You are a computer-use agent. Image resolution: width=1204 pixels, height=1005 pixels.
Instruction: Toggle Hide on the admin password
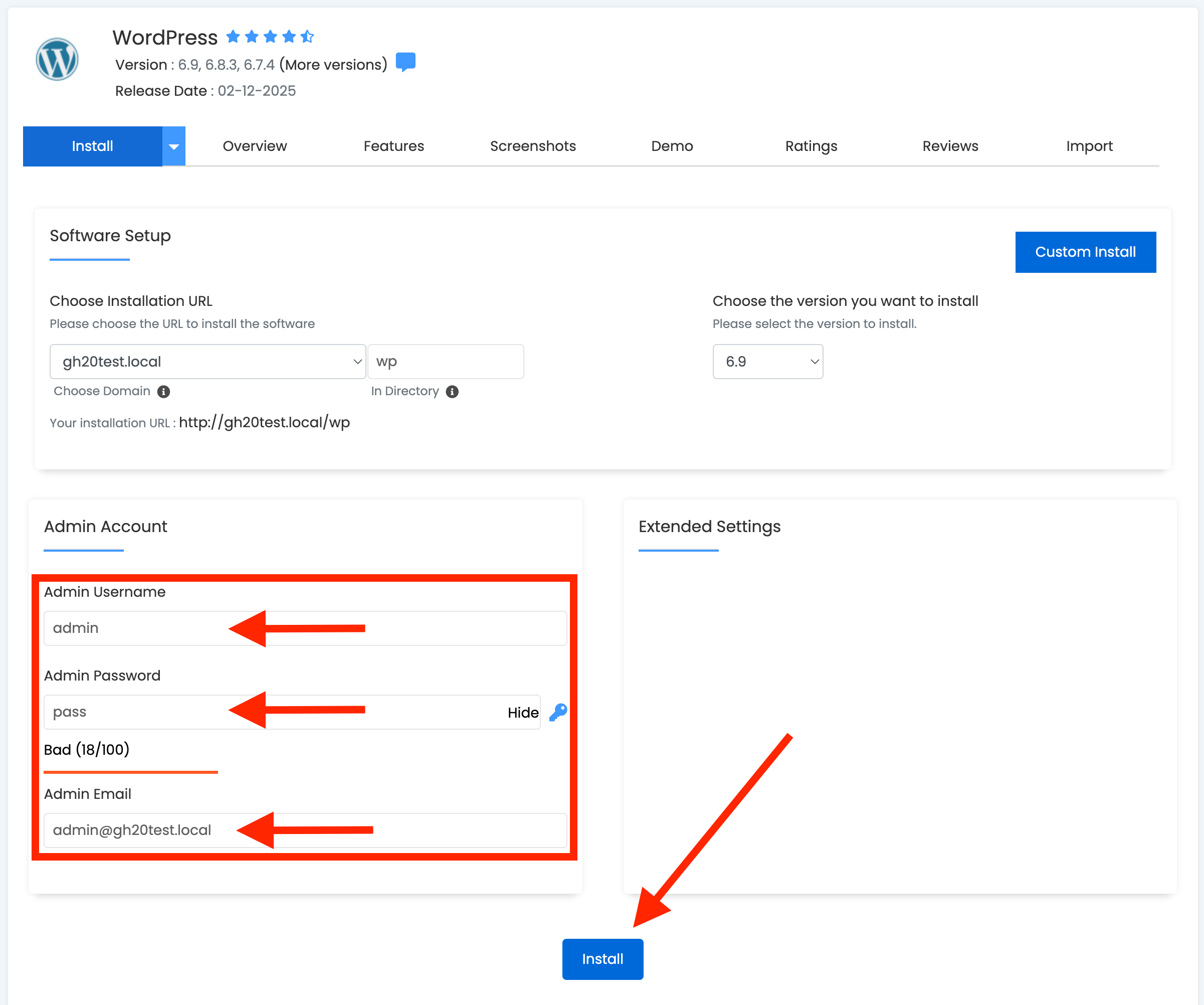522,713
